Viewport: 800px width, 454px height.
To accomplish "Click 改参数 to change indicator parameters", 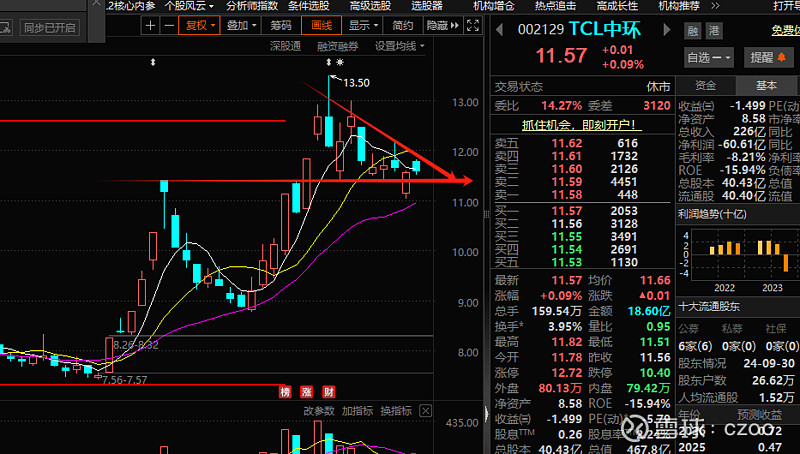I will (x=319, y=411).
